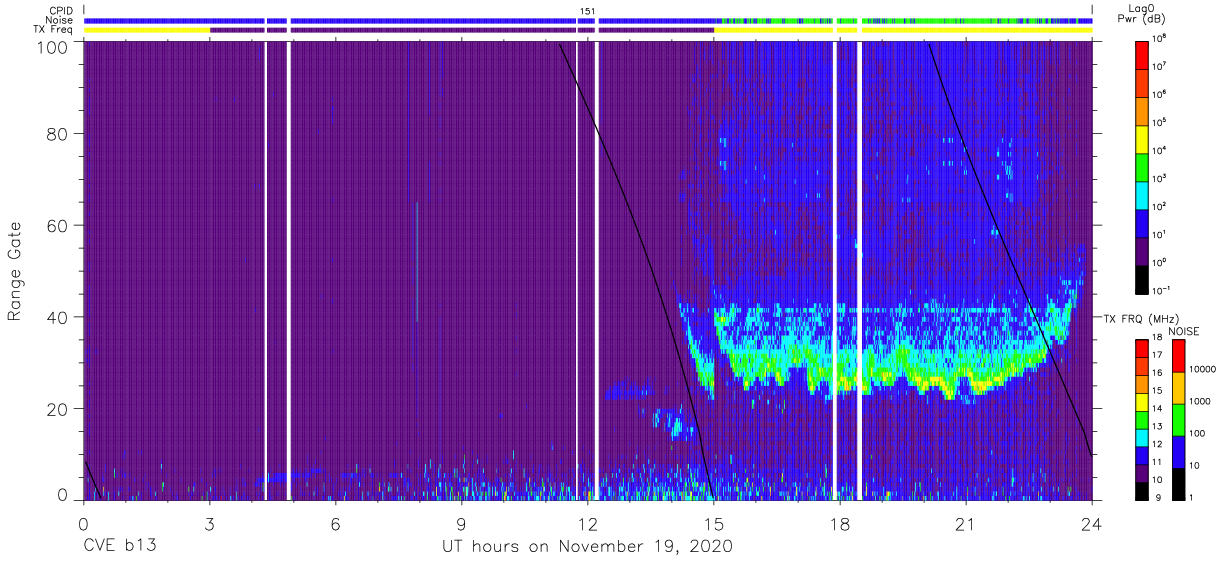Click the 'Lag0 Pwr (dB)' colorbar title
This screenshot has height=567, width=1228.
click(1144, 13)
